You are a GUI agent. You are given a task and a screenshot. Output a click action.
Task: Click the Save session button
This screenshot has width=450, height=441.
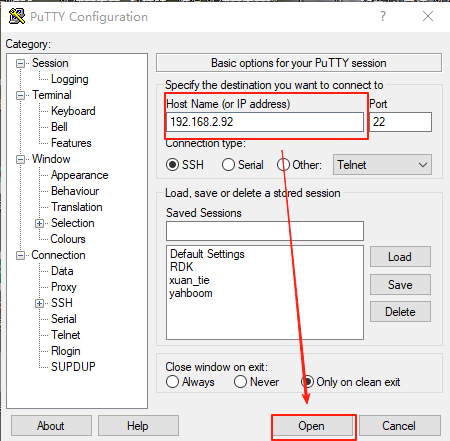point(400,285)
